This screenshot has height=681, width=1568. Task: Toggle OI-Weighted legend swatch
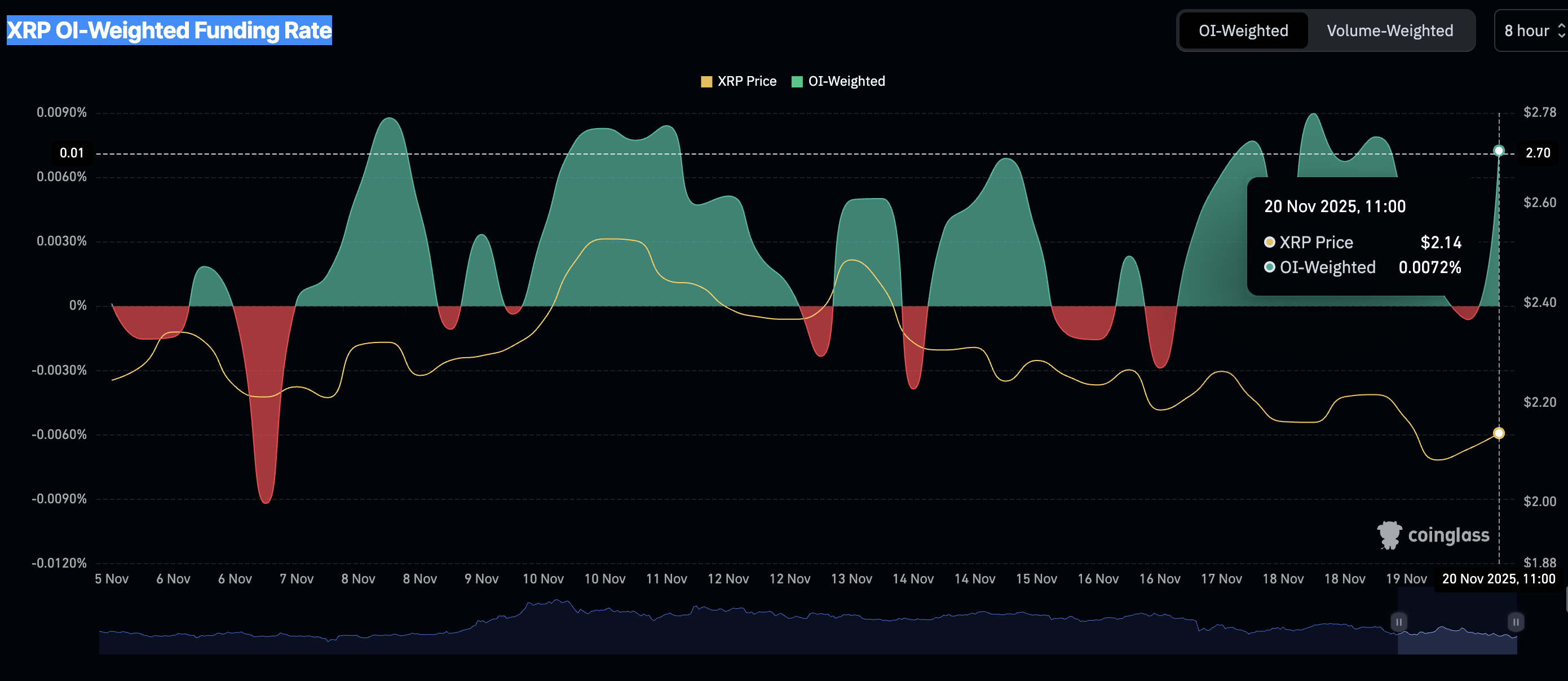click(797, 82)
